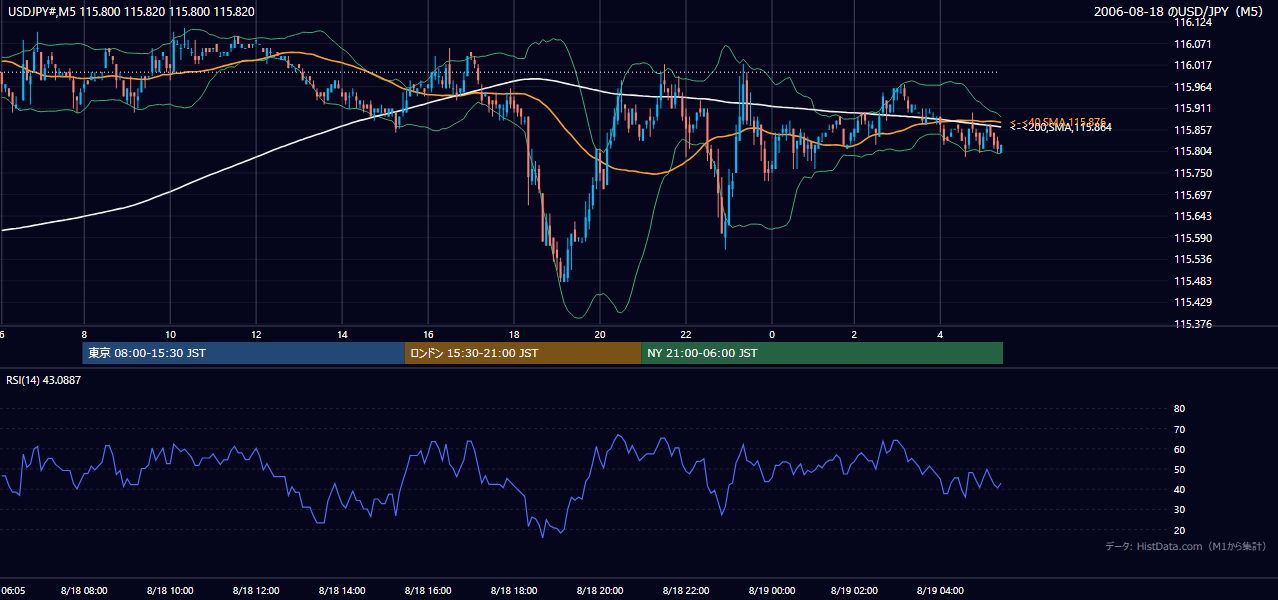Viewport: 1278px width, 600px height.
Task: Click price axis label 115.376
Action: coord(1193,324)
